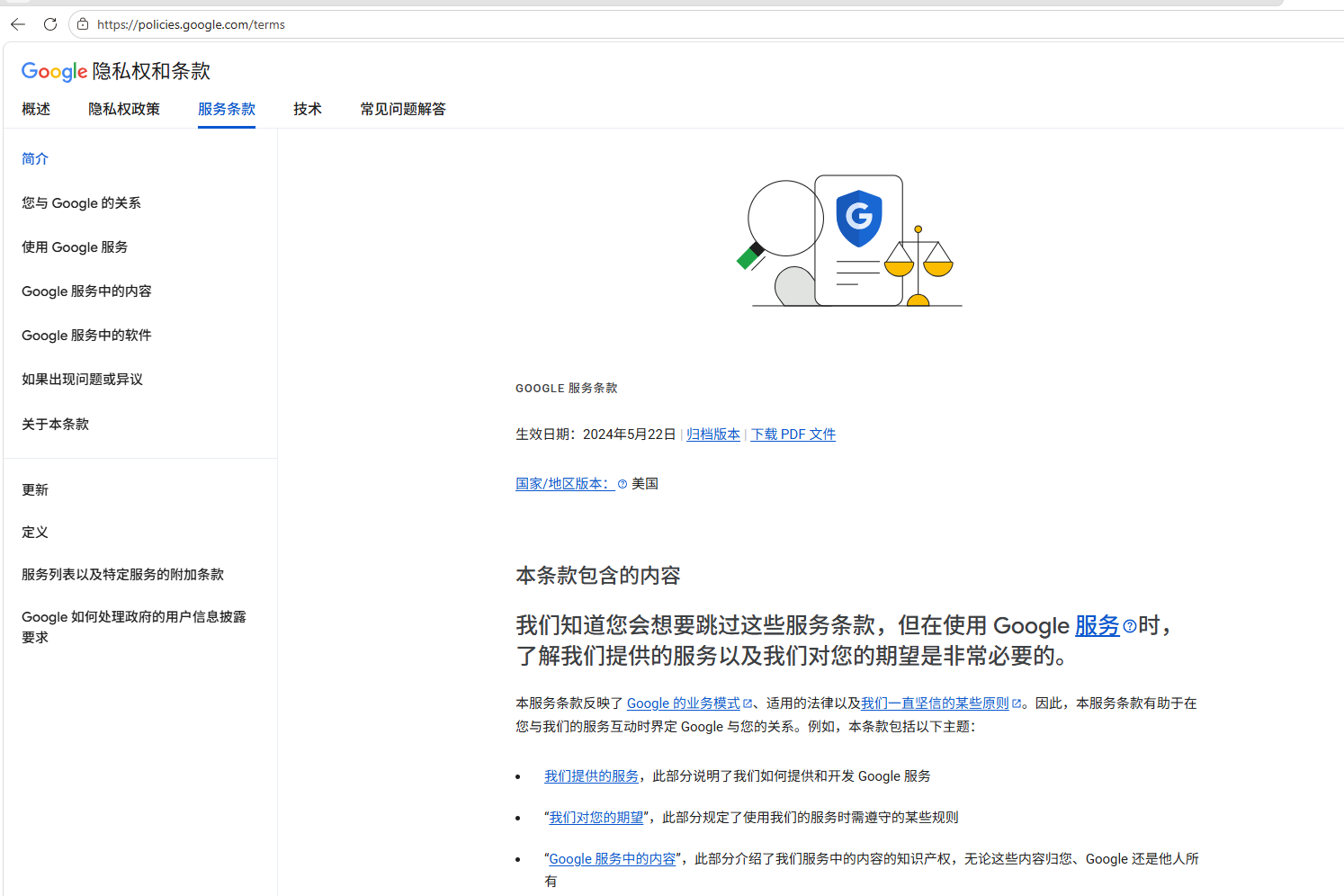
Task: Click the browser back arrow
Action: [x=18, y=24]
